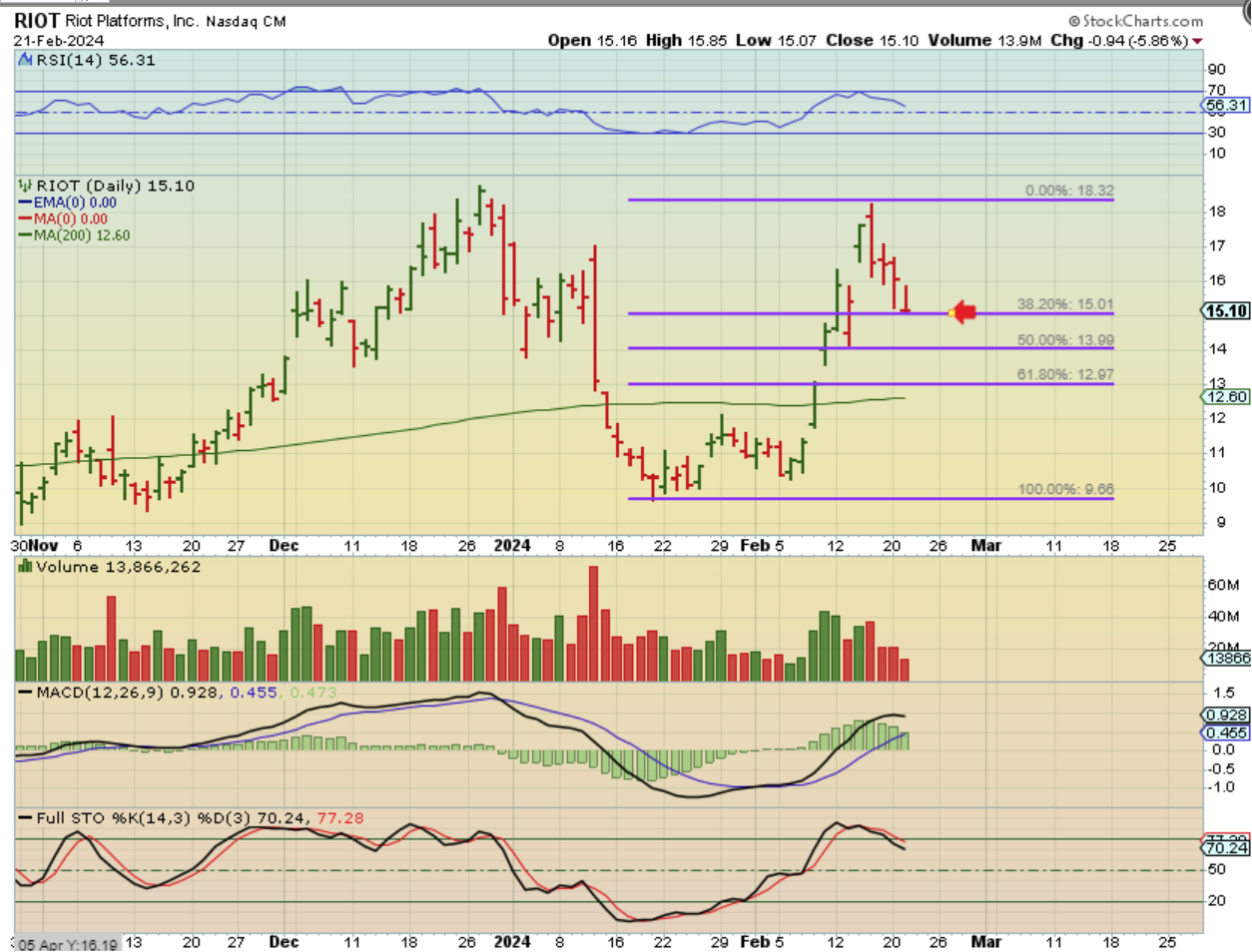
Task: Click the 0.928 MACD value tag
Action: (x=1226, y=714)
